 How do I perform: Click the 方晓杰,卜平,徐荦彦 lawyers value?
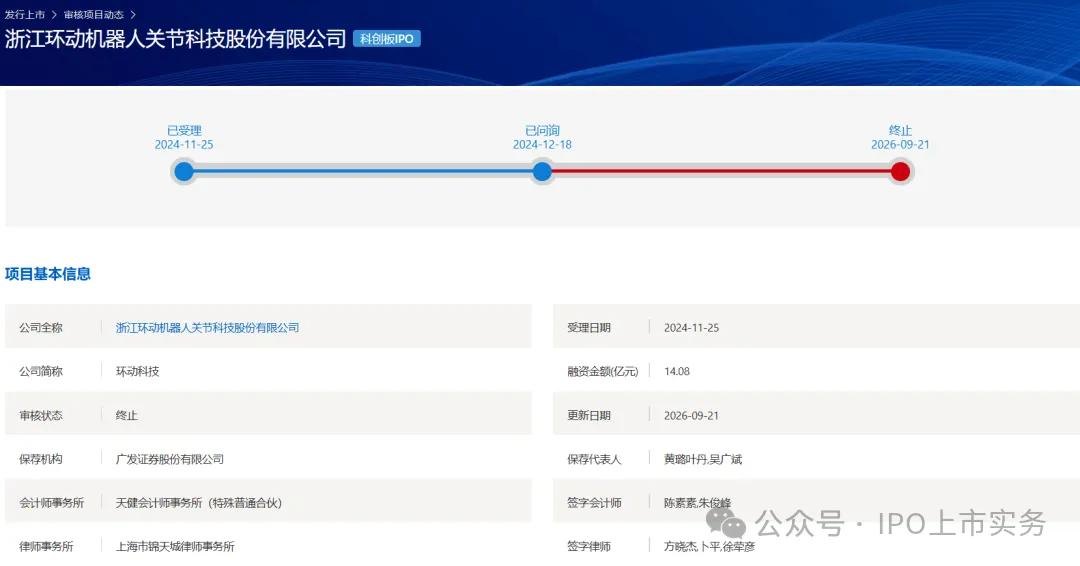pos(709,546)
